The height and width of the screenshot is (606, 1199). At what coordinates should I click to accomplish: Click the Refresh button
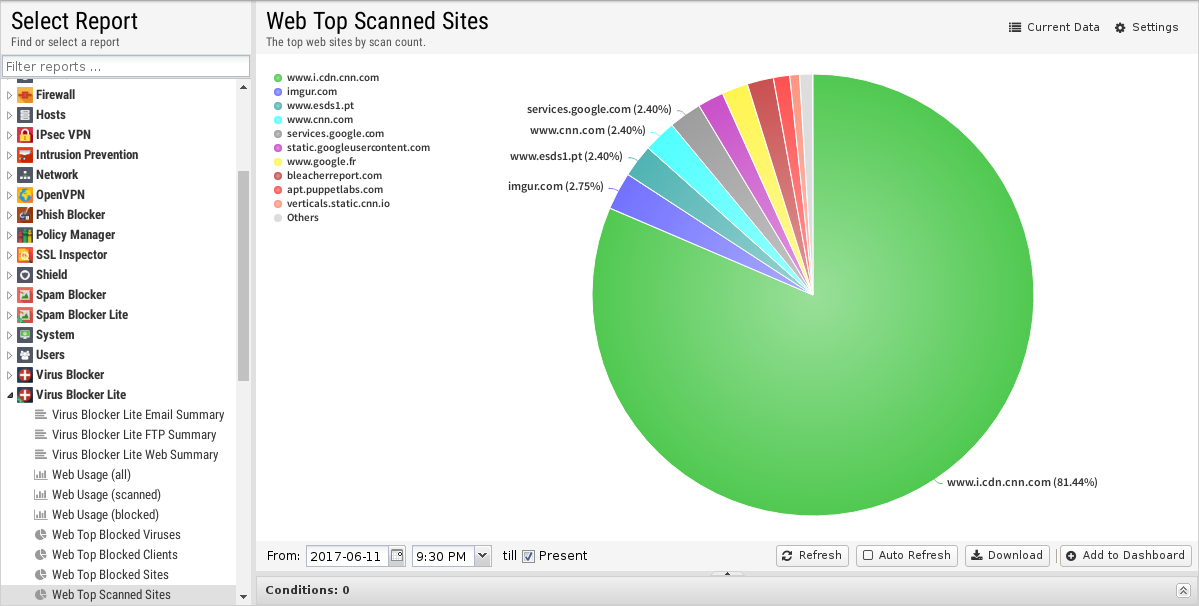pos(812,556)
